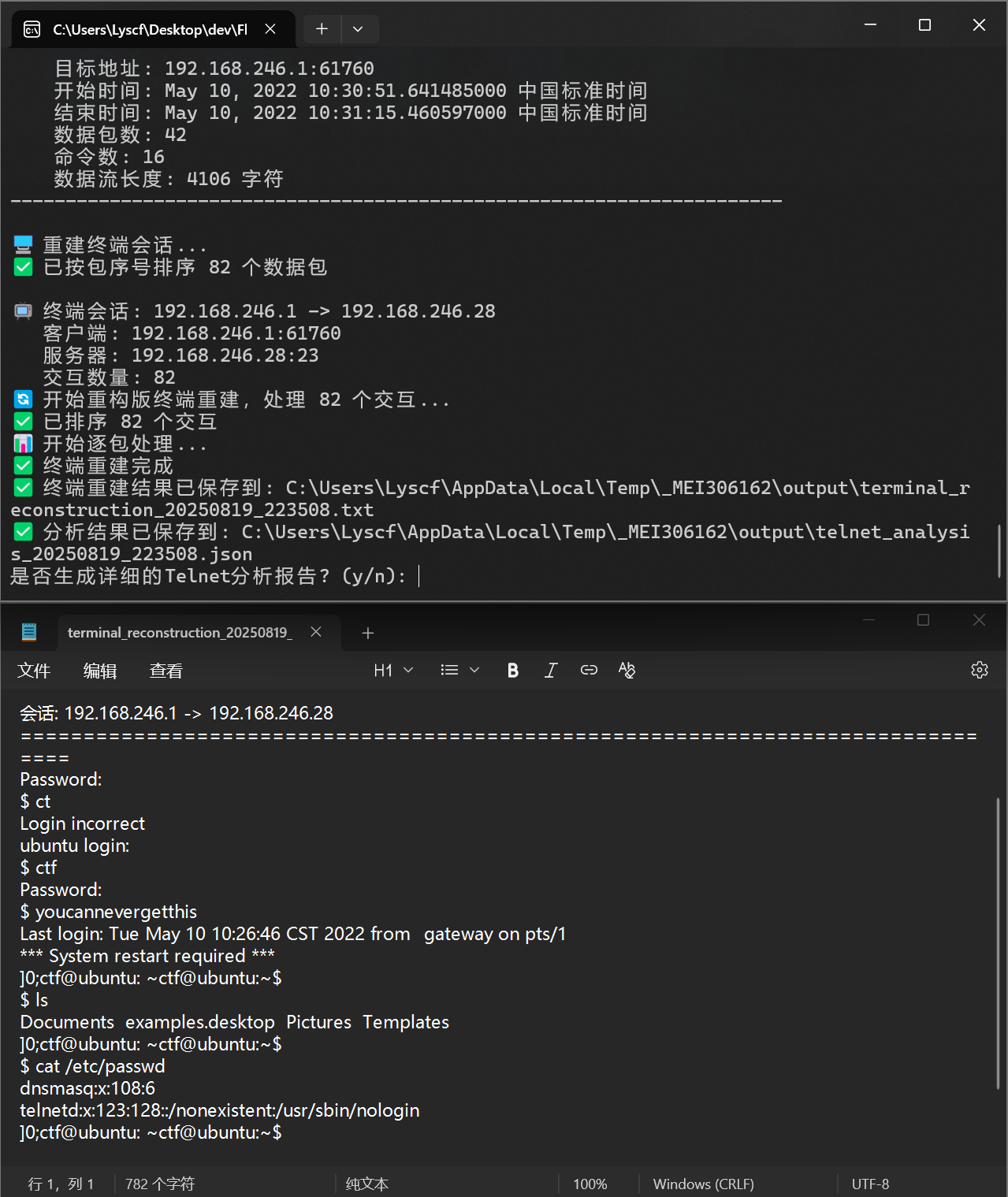Open the list style dropdown

460,671
